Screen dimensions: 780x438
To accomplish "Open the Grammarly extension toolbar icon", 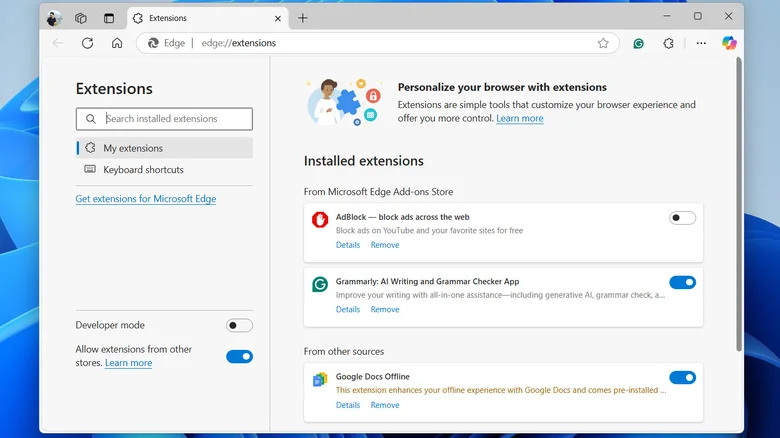I will (x=639, y=43).
